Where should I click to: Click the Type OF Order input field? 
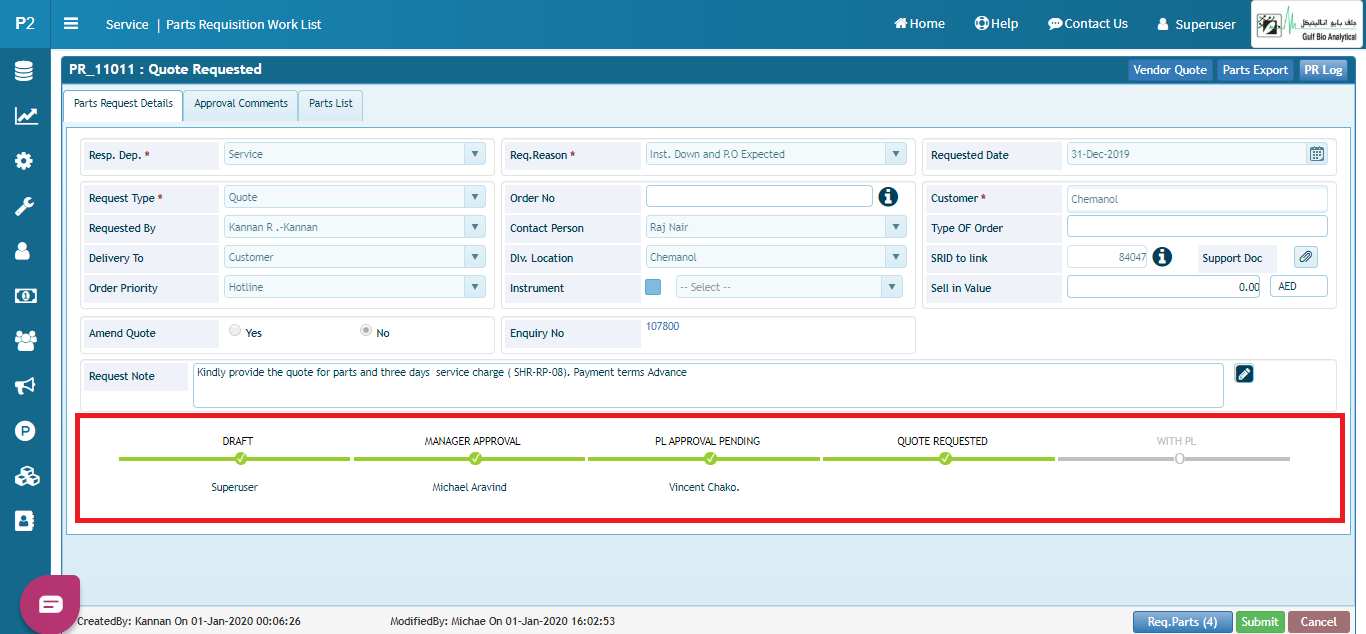(1197, 226)
